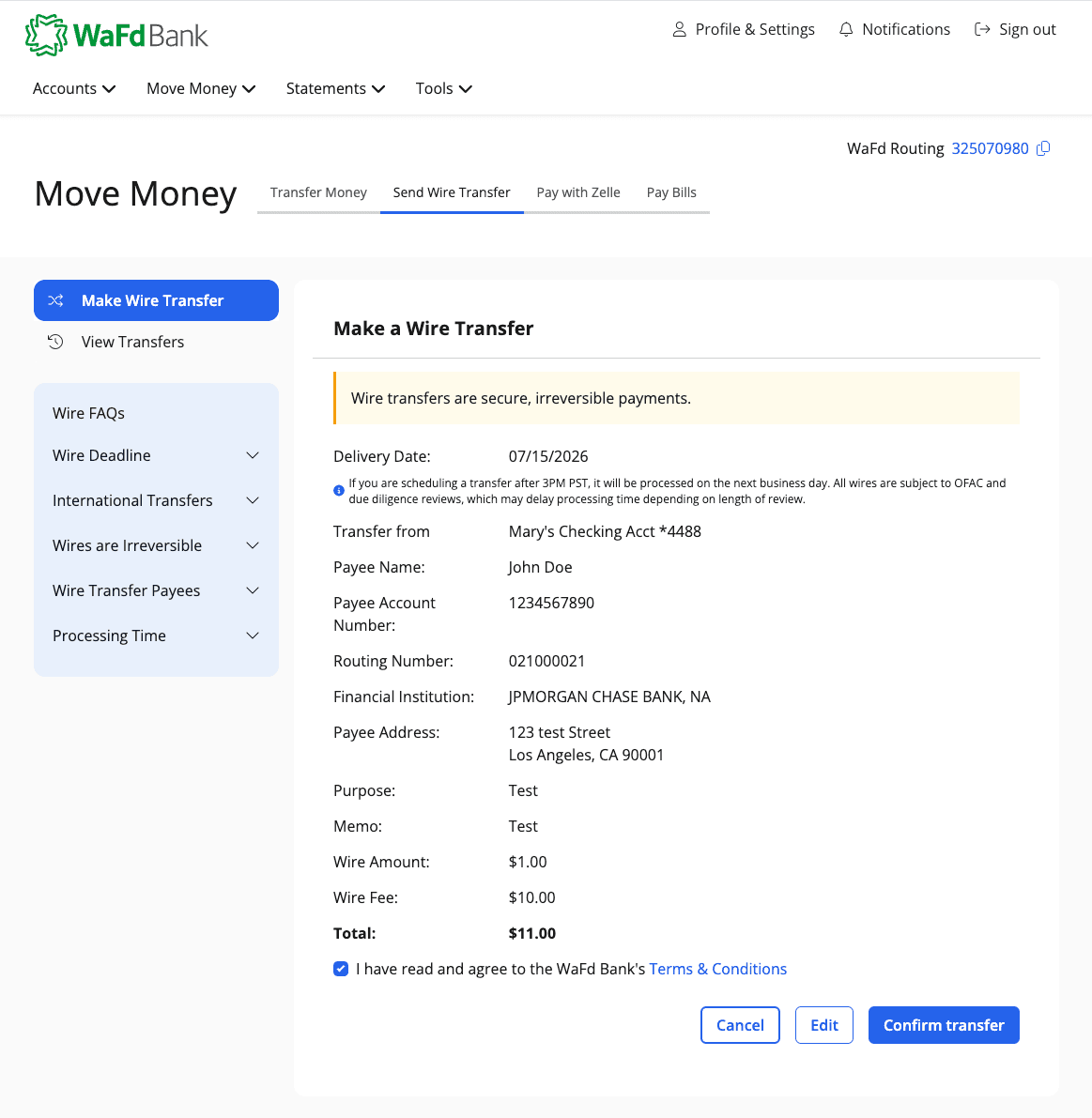Click the 123 test Street address line
The height and width of the screenshot is (1118, 1092).
pos(560,732)
